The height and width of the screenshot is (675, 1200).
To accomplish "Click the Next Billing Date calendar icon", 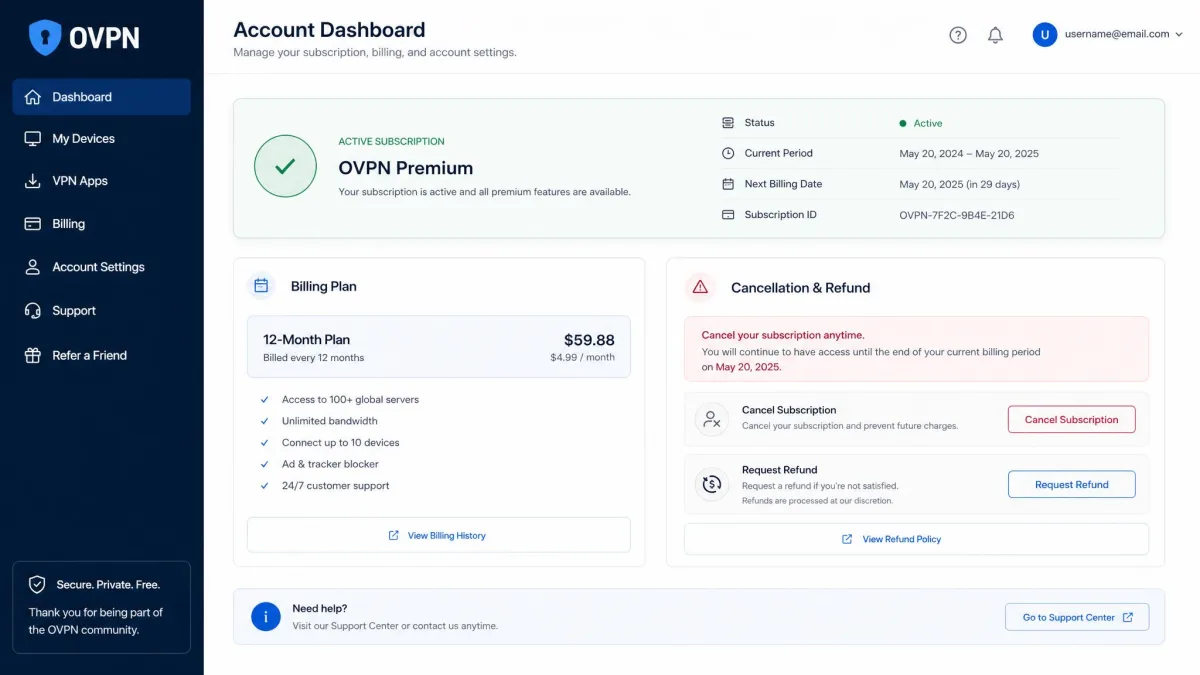I will [x=728, y=184].
